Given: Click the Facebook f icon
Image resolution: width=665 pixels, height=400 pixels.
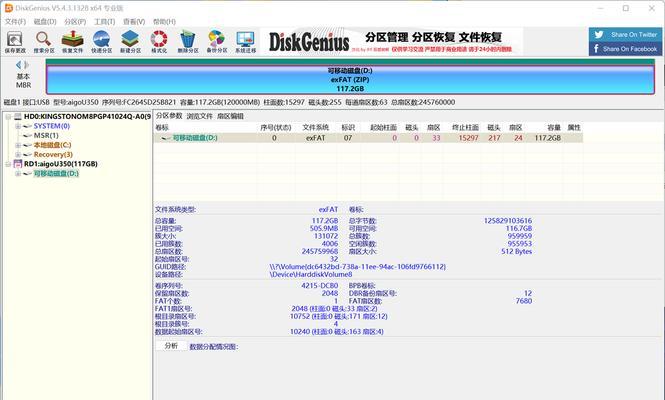Looking at the screenshot, I should click(x=596, y=49).
